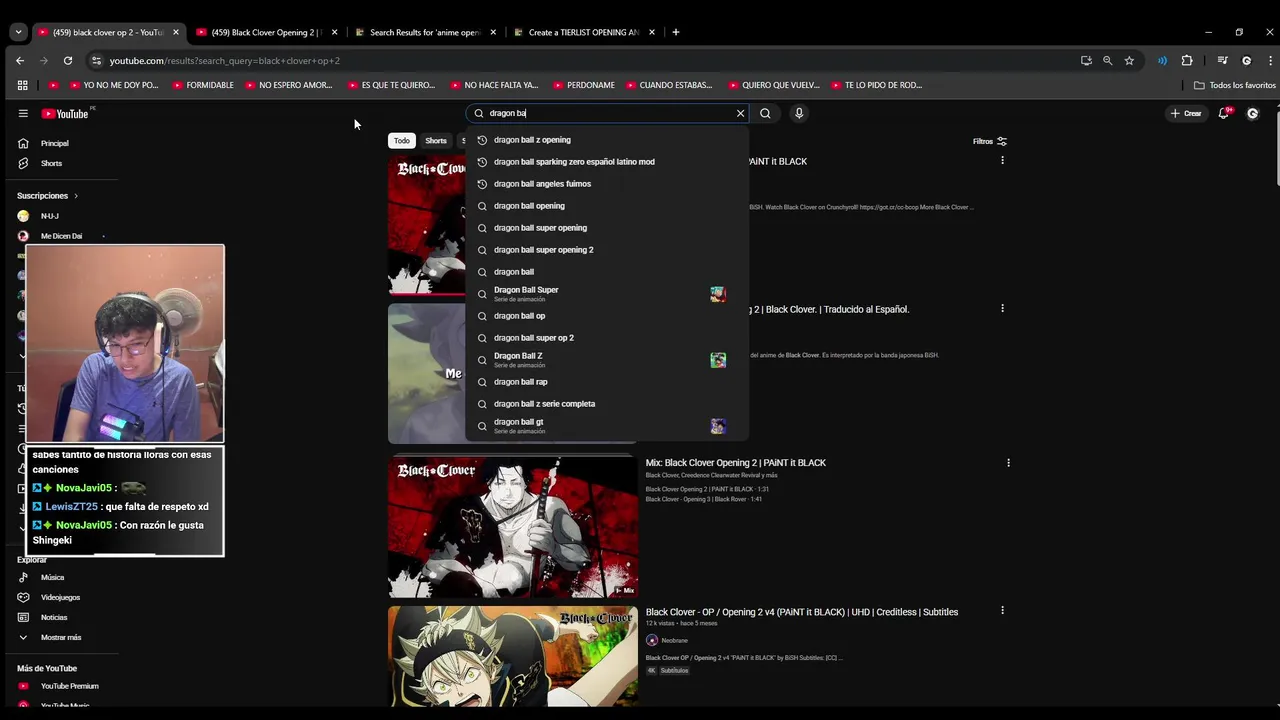Open Todos los favoritos folder
The image size is (1280, 720).
pyautogui.click(x=1235, y=85)
